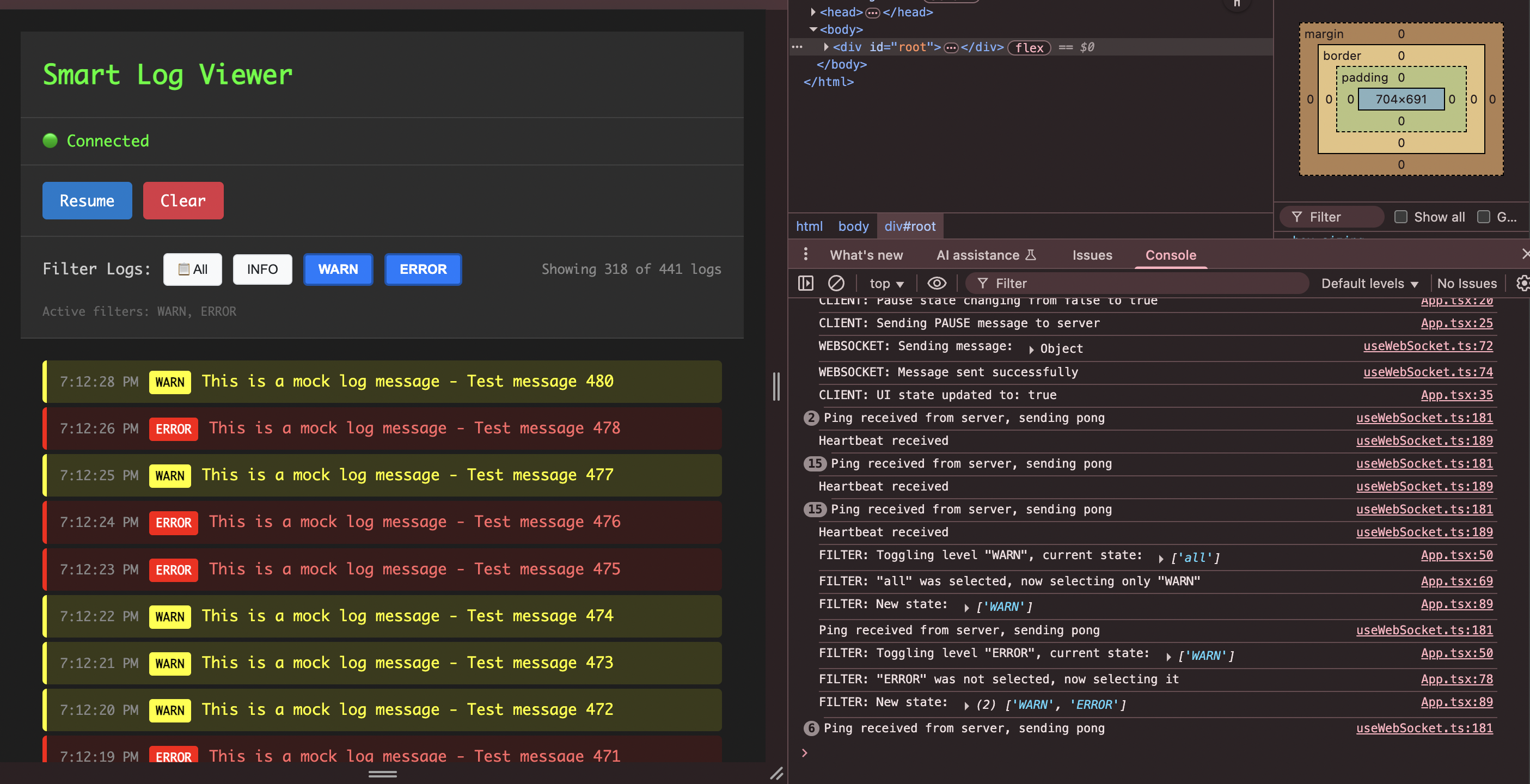Click the padding region of box model
1530x784 pixels.
pos(1365,78)
